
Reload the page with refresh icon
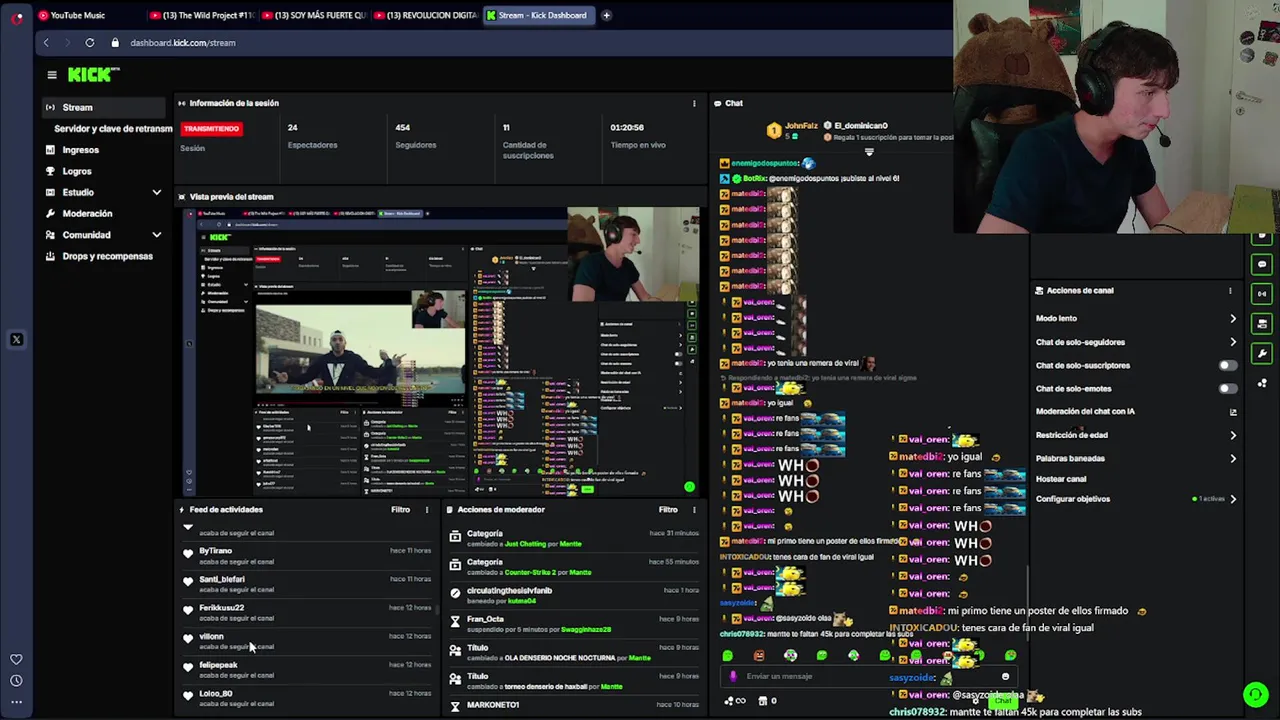coord(90,43)
